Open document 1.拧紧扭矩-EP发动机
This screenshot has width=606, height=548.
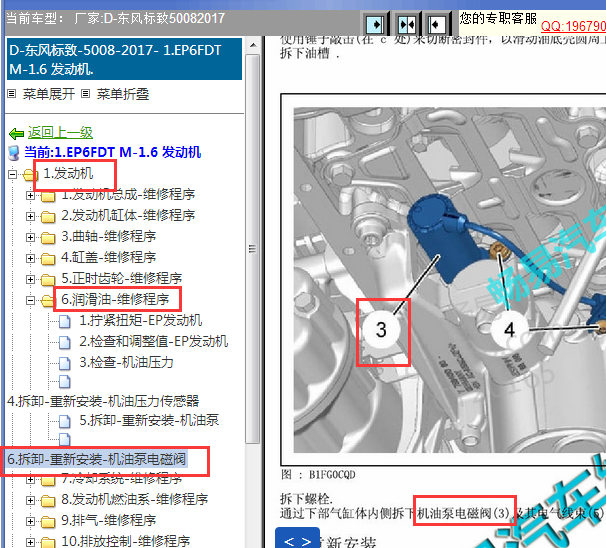pos(141,320)
